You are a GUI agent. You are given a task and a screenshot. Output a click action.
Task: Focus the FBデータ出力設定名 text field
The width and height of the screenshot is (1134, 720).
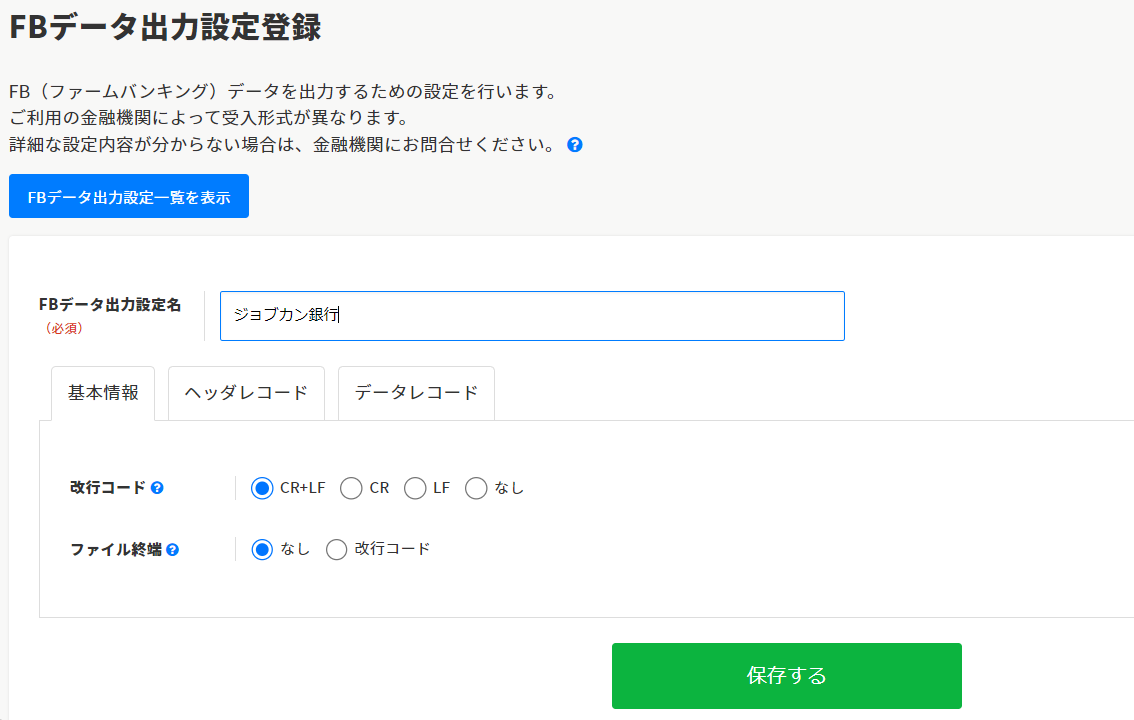[532, 316]
